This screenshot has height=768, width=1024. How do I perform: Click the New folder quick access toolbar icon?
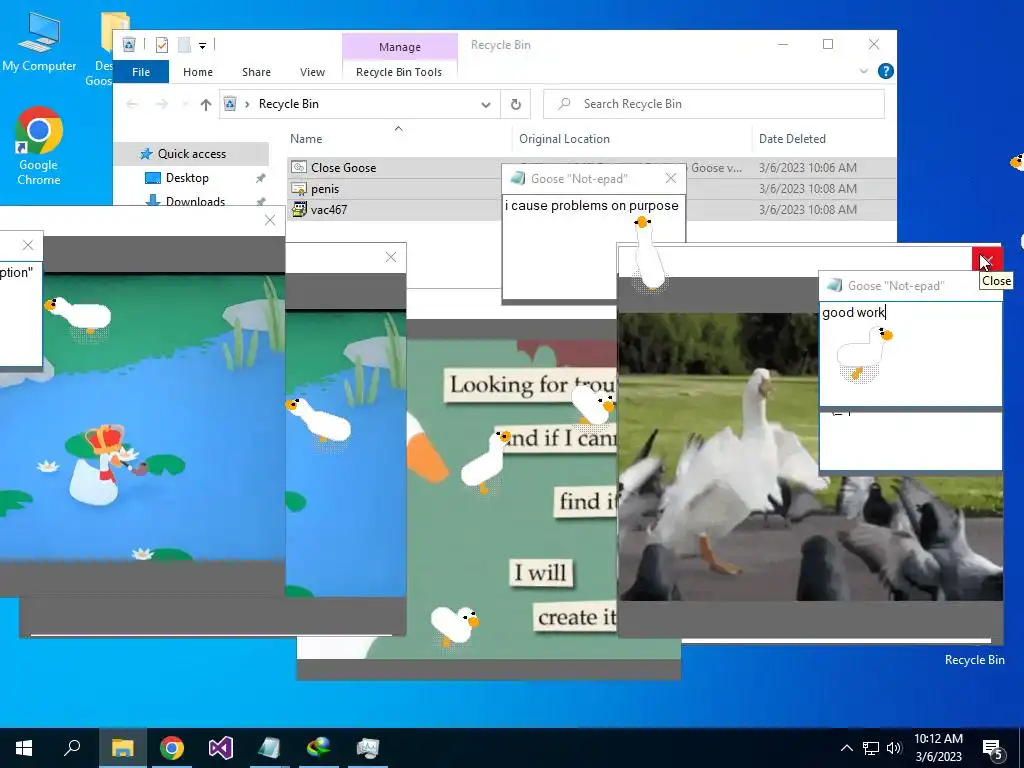[185, 45]
